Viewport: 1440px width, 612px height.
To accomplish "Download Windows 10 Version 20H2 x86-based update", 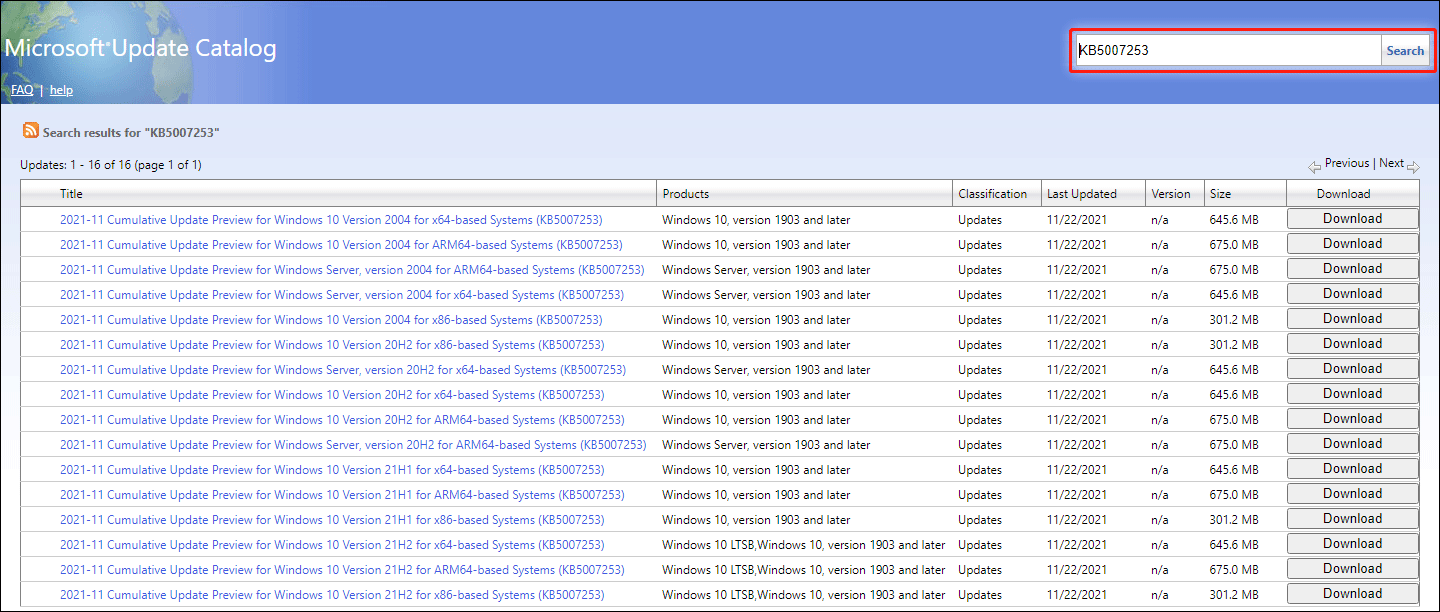I will 1352,344.
